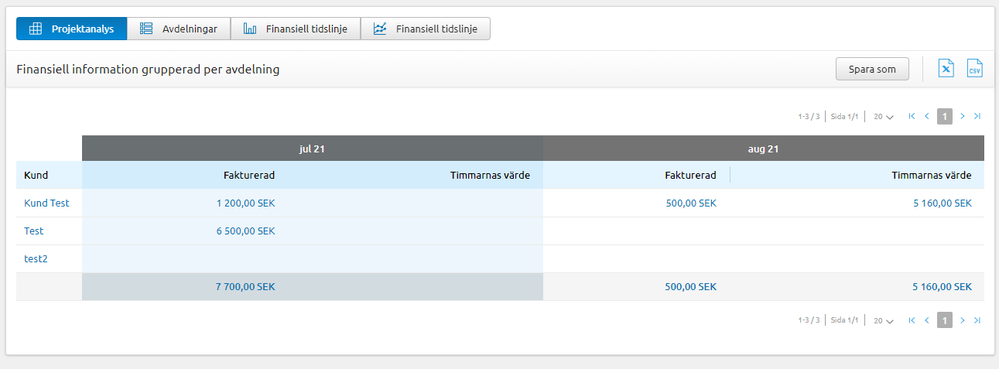Jump to last page in top pagination
The height and width of the screenshot is (369, 999).
tap(977, 116)
